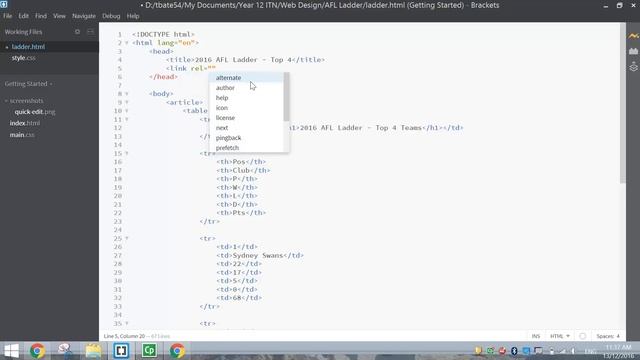Fold table tag at line 10
Screen dimensions: 640x360
click(127, 111)
